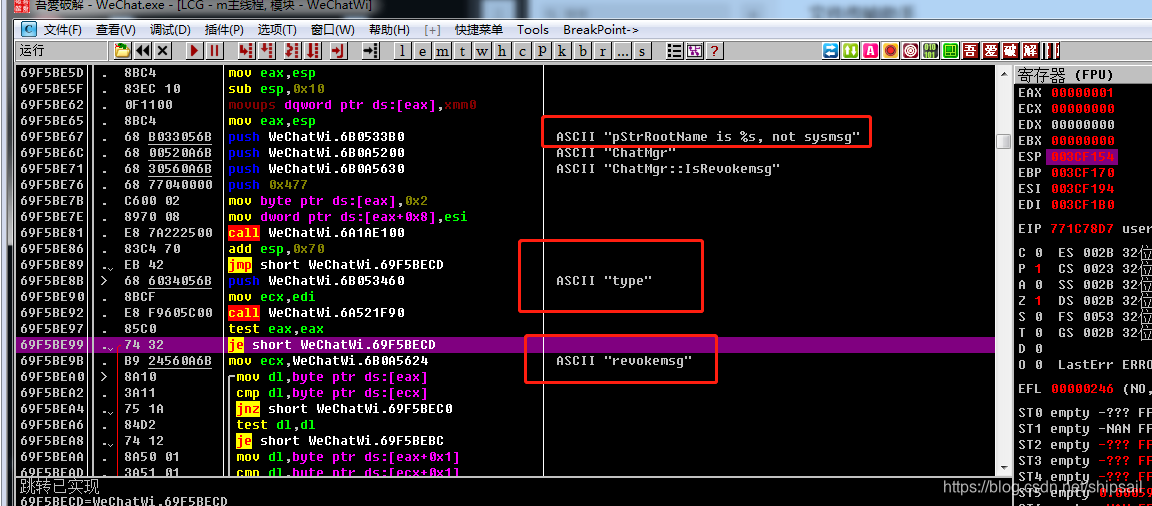Close the debugged program with the X icon
The image size is (1152, 506).
coord(162,51)
